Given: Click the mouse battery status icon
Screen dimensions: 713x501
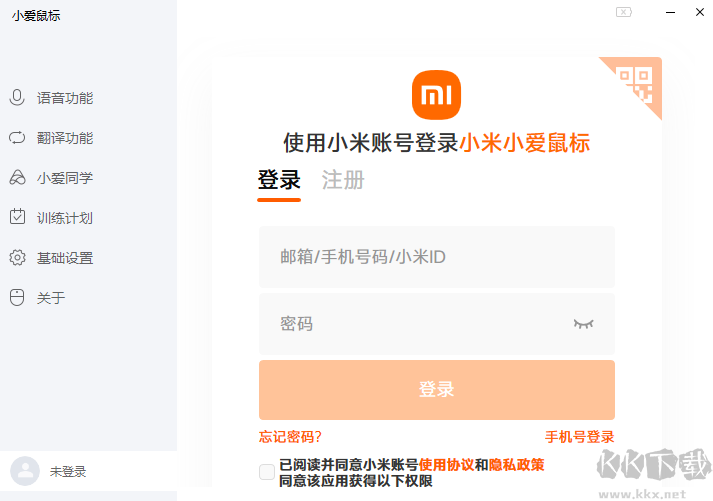Looking at the screenshot, I should 623,12.
